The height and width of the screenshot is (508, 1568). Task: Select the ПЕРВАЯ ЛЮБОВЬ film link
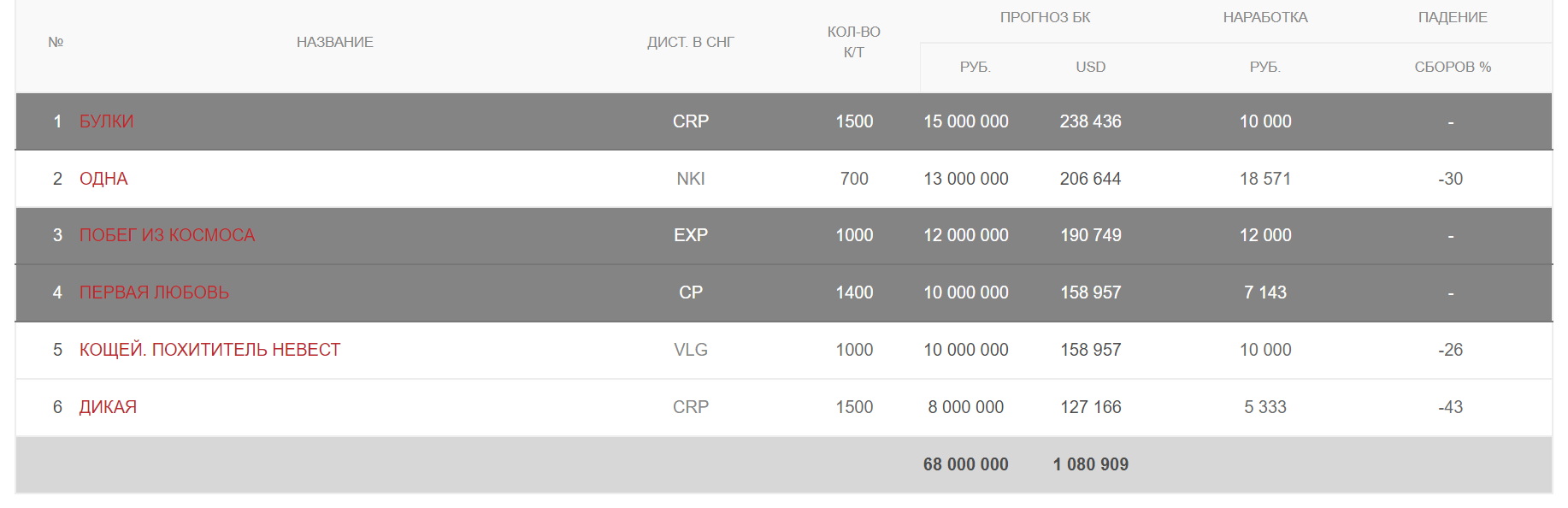(x=154, y=292)
